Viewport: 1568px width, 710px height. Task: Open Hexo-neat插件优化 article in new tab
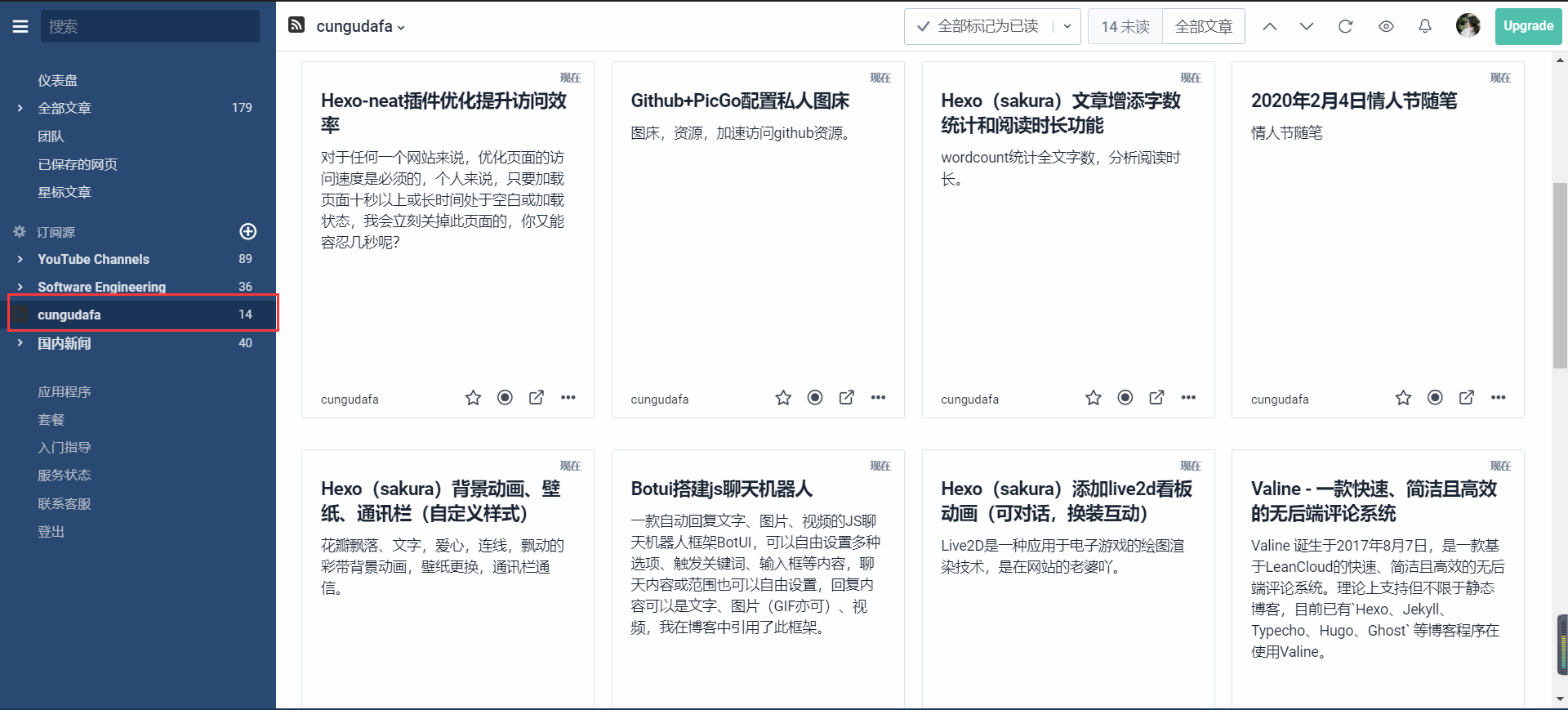point(537,397)
